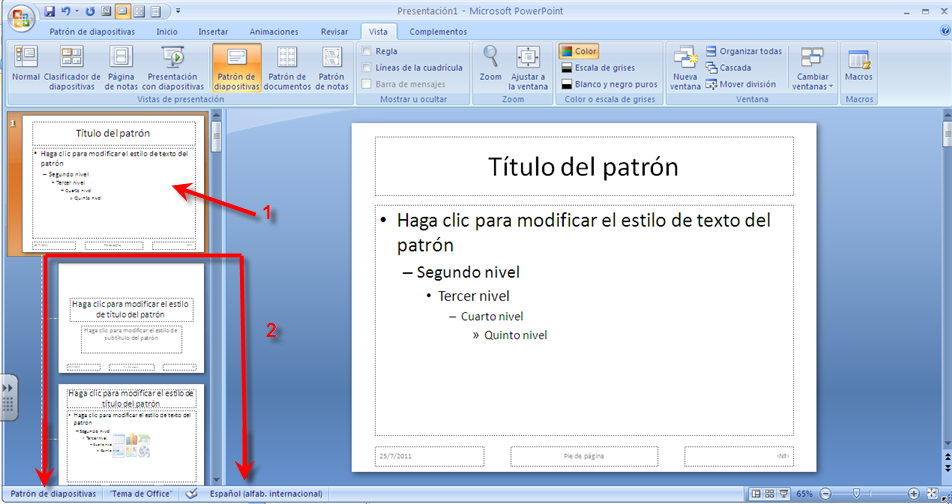Select the title and content layout thumbnail
This screenshot has height=504, width=952.
pos(131,434)
